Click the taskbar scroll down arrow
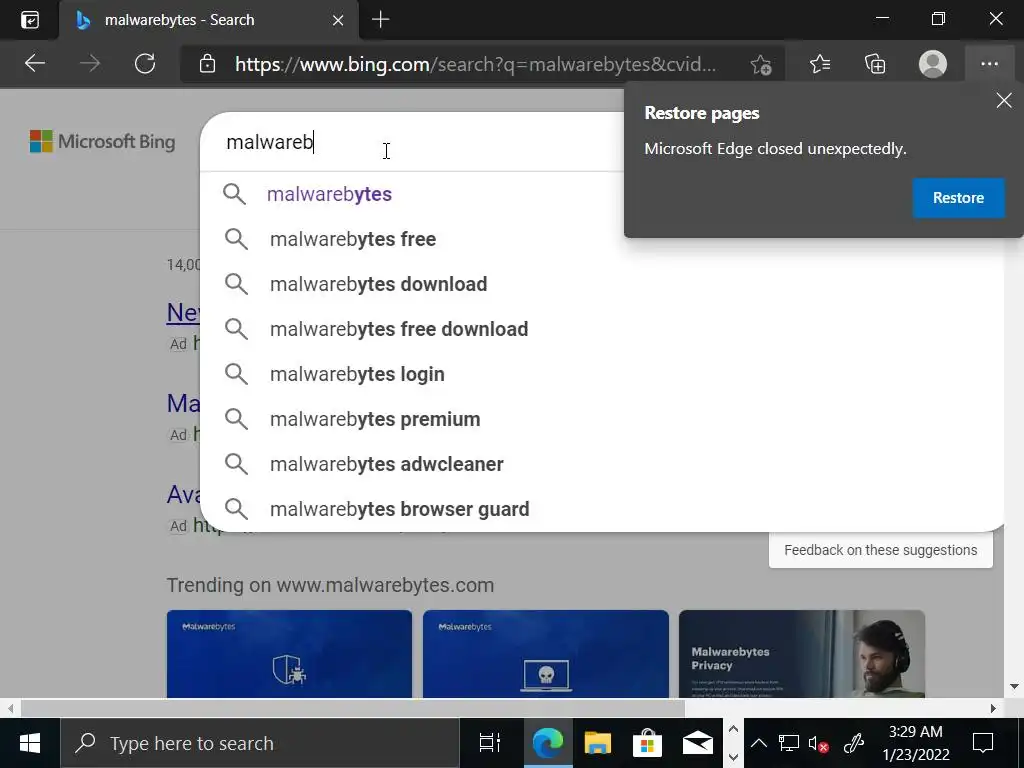 pos(733,757)
